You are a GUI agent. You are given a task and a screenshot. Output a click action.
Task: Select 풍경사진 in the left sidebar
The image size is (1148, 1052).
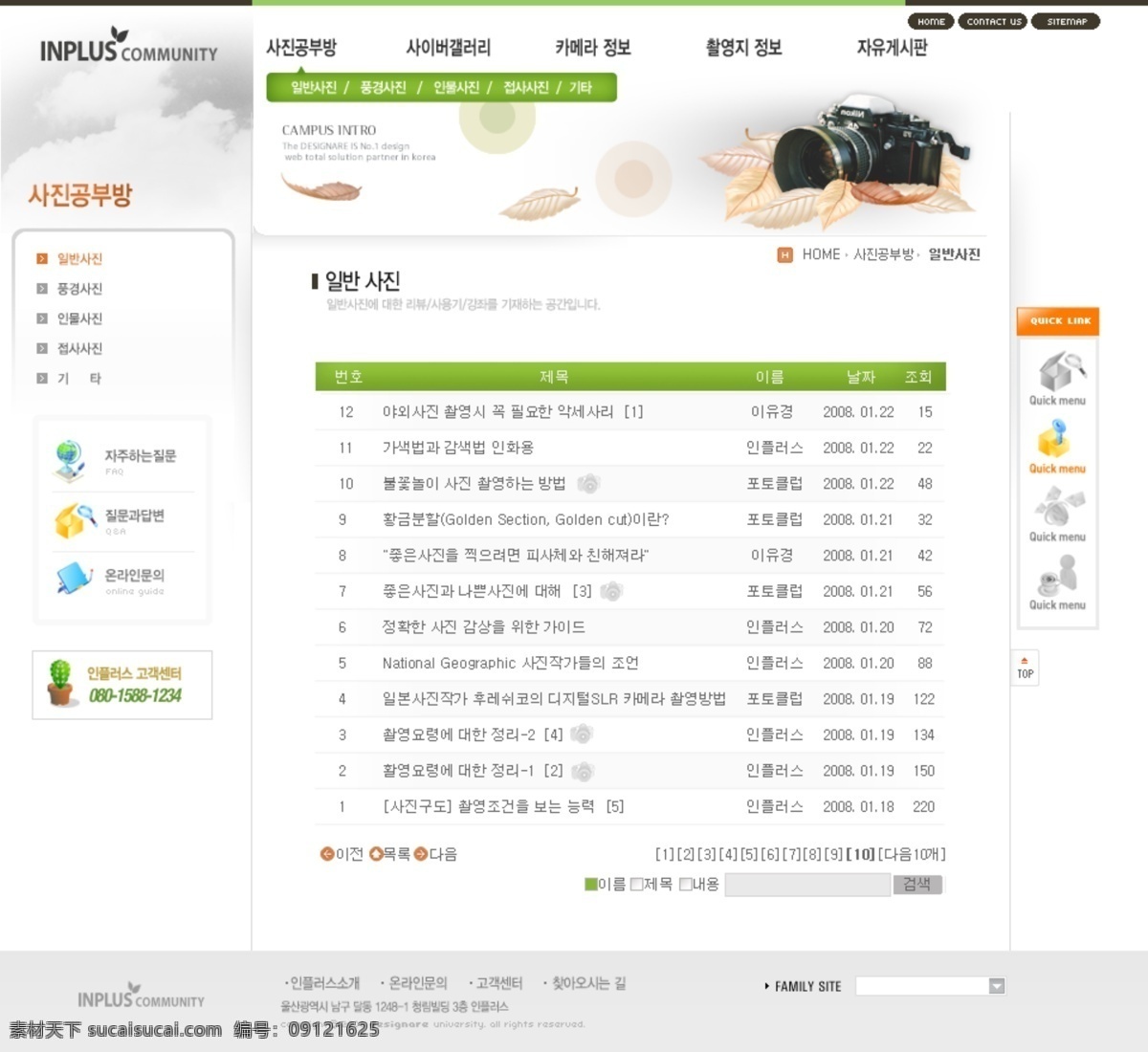pos(79,289)
